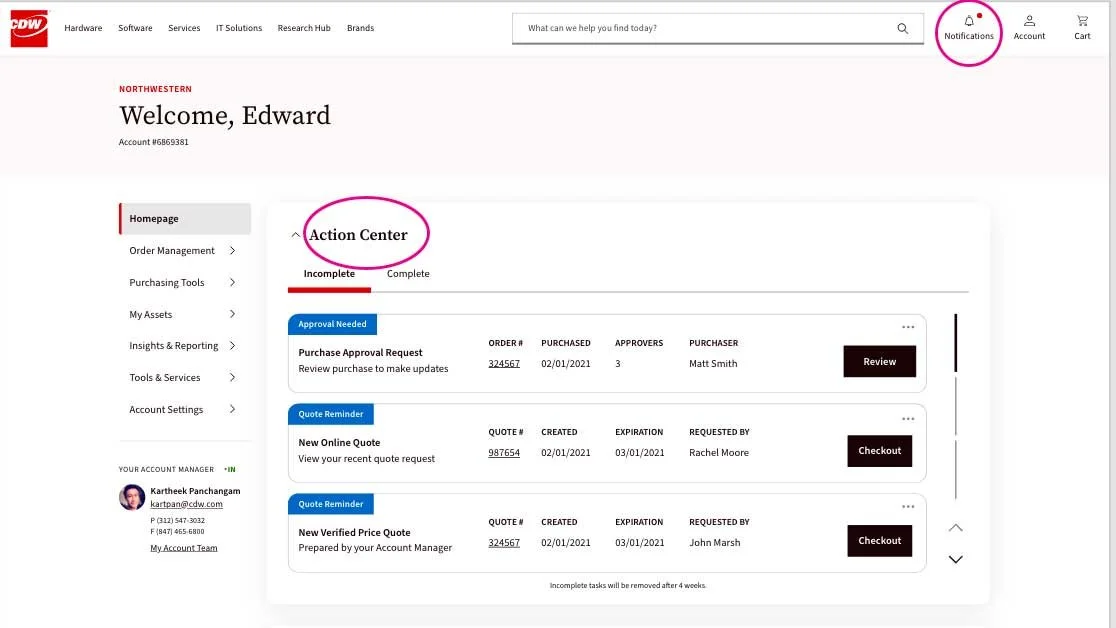Open the My Account Team link
The height and width of the screenshot is (628, 1116).
[x=184, y=548]
